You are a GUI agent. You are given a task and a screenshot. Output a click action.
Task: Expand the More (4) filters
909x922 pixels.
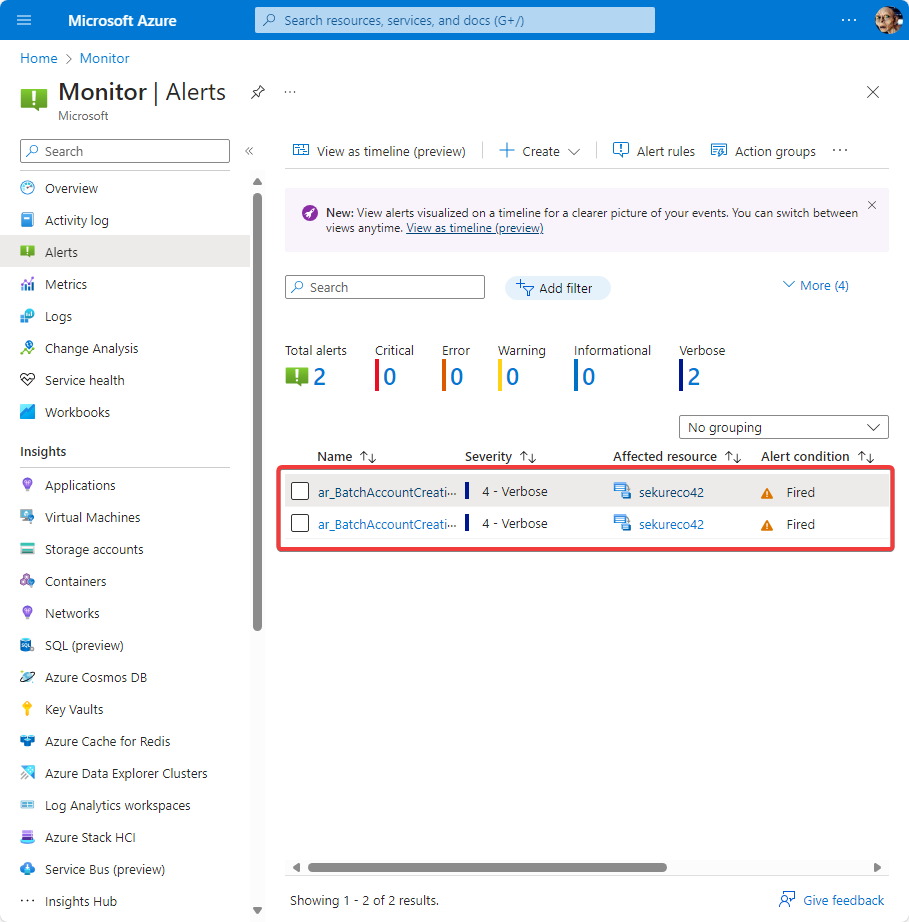[x=815, y=286]
